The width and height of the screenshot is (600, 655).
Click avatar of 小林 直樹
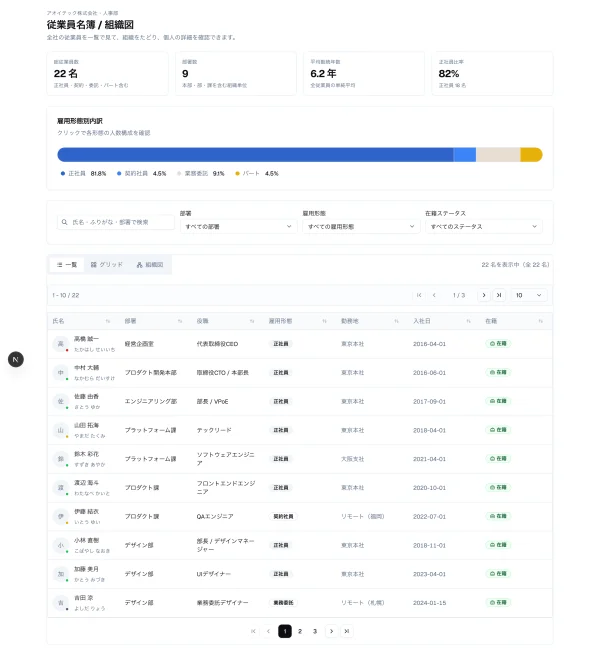click(x=61, y=545)
